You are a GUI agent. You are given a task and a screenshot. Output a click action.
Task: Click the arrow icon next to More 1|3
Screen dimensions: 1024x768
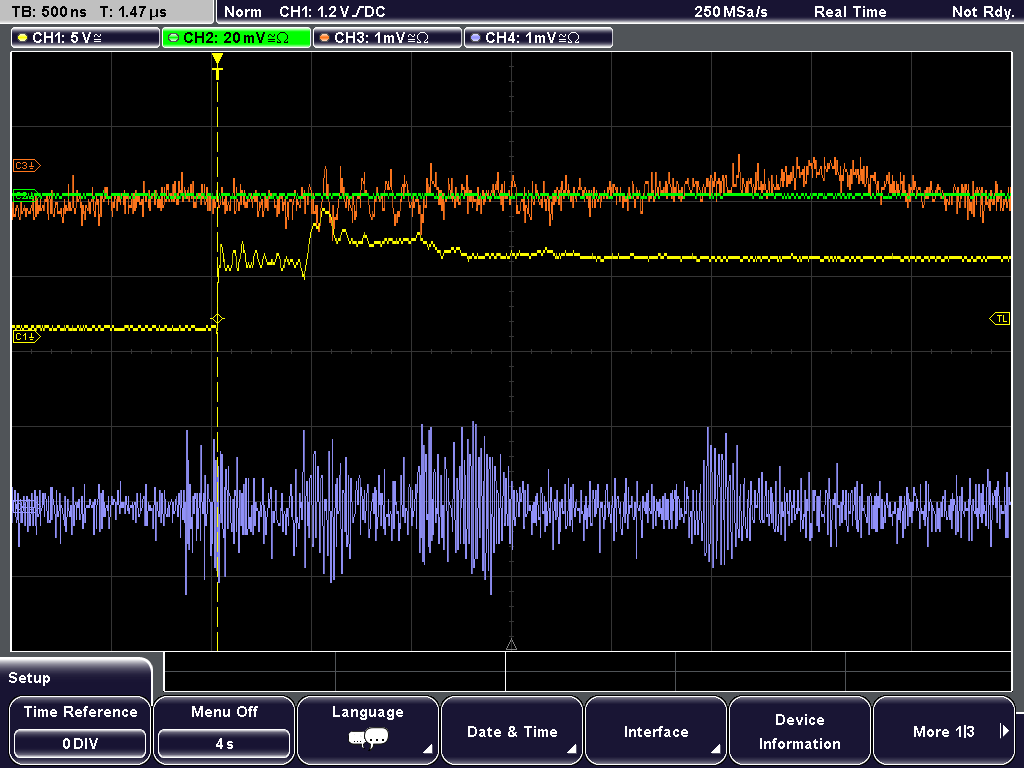(x=1004, y=731)
